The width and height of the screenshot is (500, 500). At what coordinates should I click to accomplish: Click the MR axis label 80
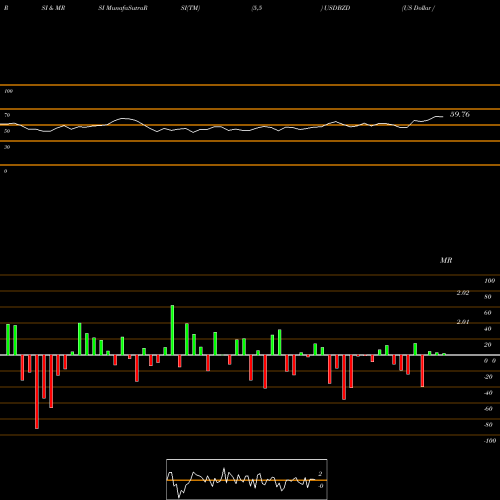488,297
